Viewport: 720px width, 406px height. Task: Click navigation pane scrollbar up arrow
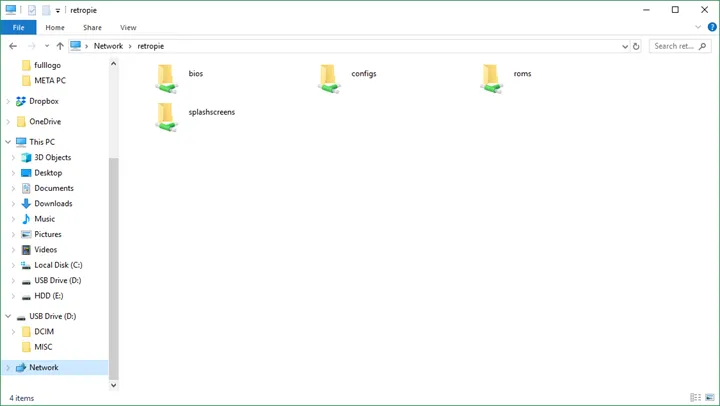tap(113, 64)
